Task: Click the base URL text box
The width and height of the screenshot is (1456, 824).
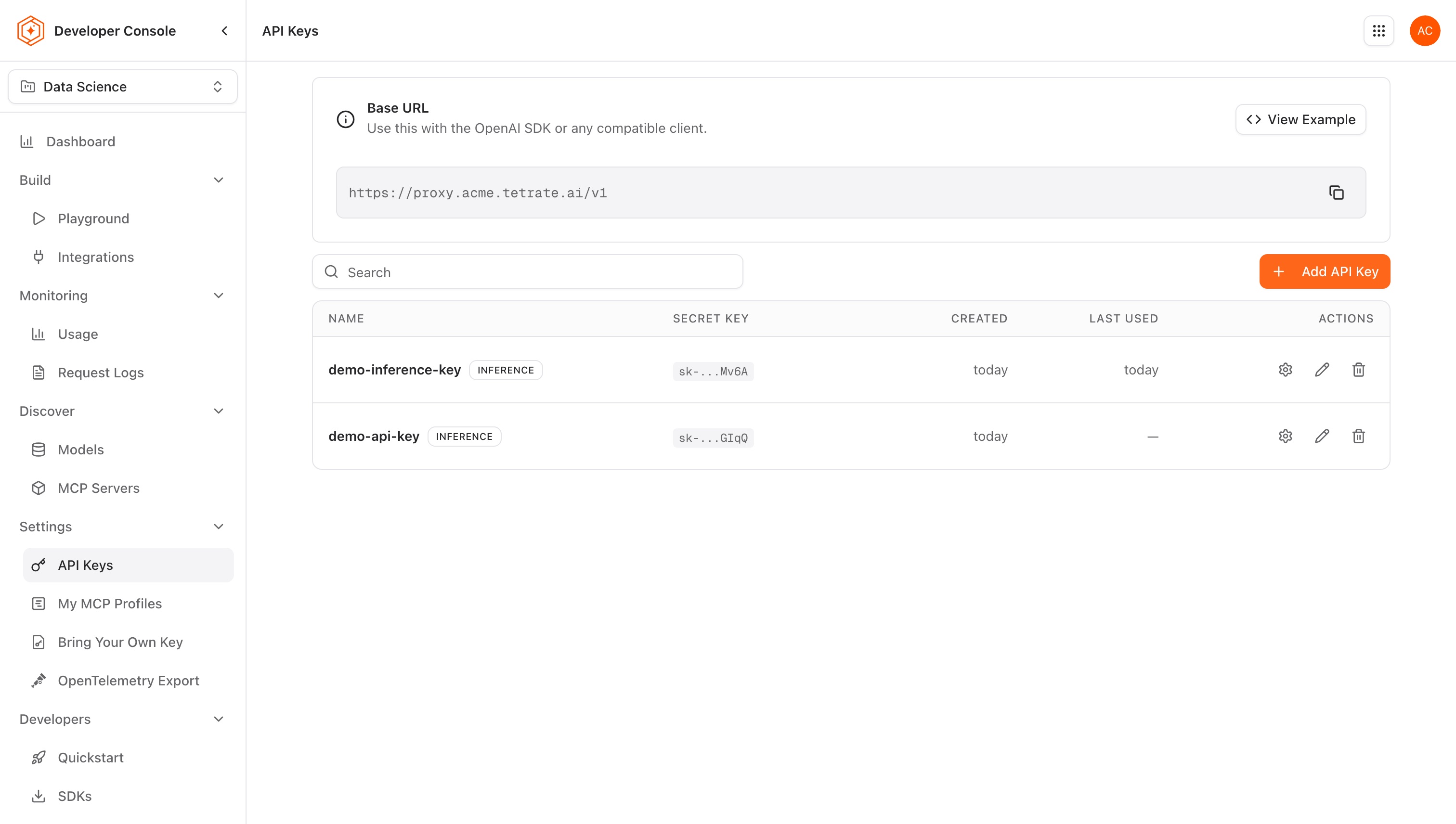Action: 850,193
